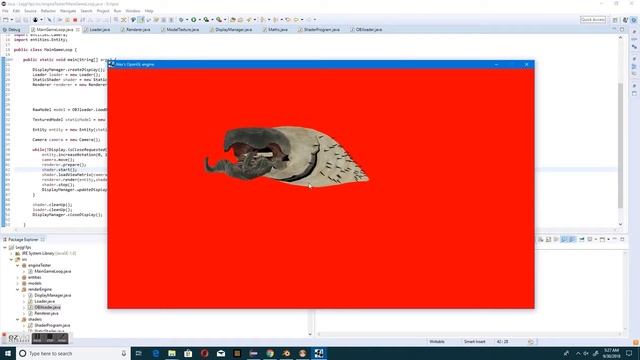Open Microsoft Store from the taskbar
The width and height of the screenshot is (640, 360).
[188, 353]
